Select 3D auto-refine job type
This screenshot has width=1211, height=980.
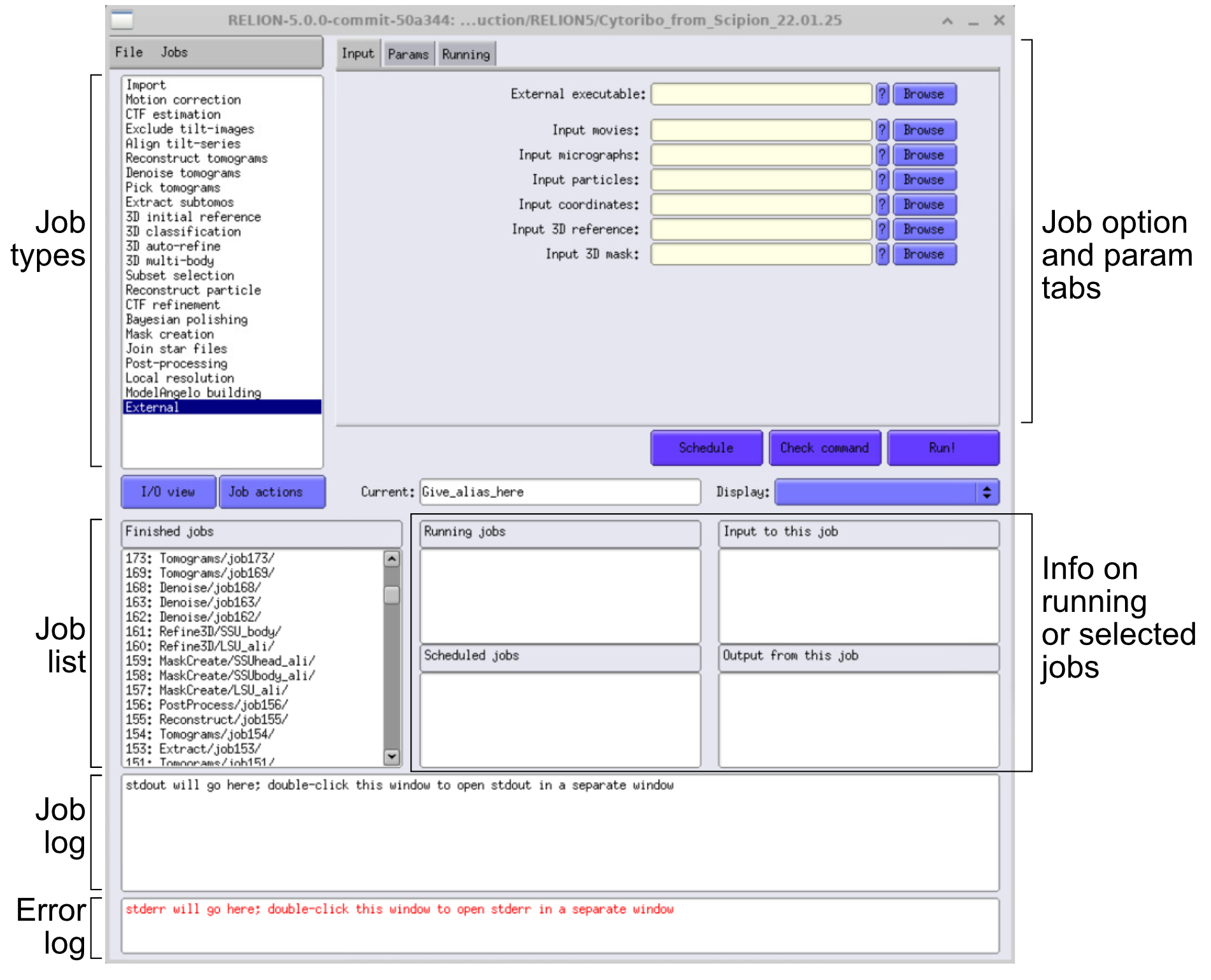[x=222, y=246]
